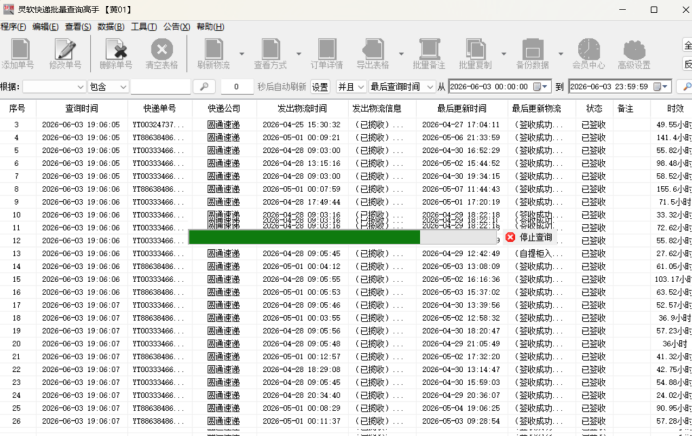Click the 备份数据 toolbar icon
This screenshot has height=437, width=692.
point(533,49)
